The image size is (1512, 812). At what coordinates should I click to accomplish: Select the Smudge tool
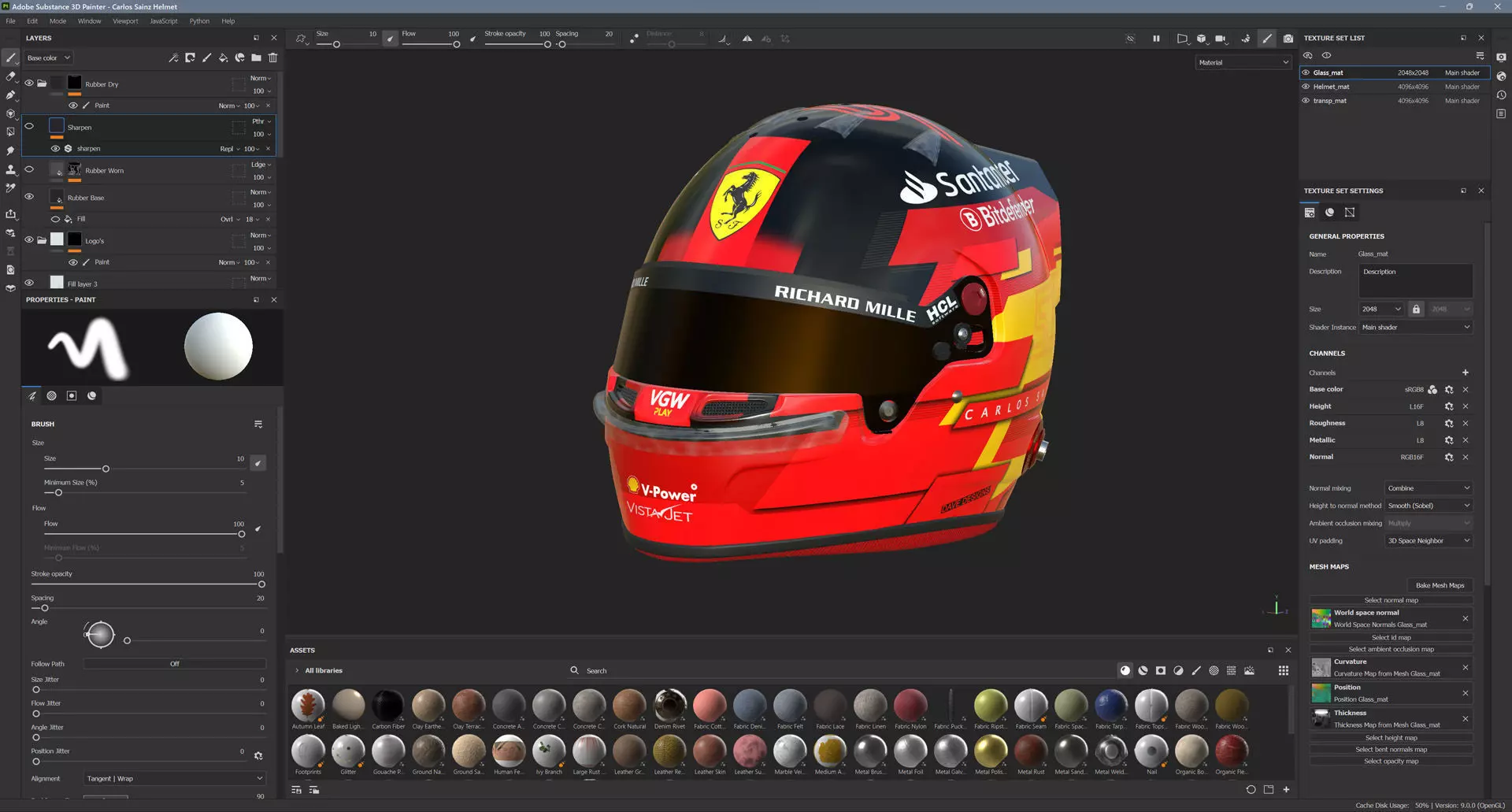[x=10, y=150]
